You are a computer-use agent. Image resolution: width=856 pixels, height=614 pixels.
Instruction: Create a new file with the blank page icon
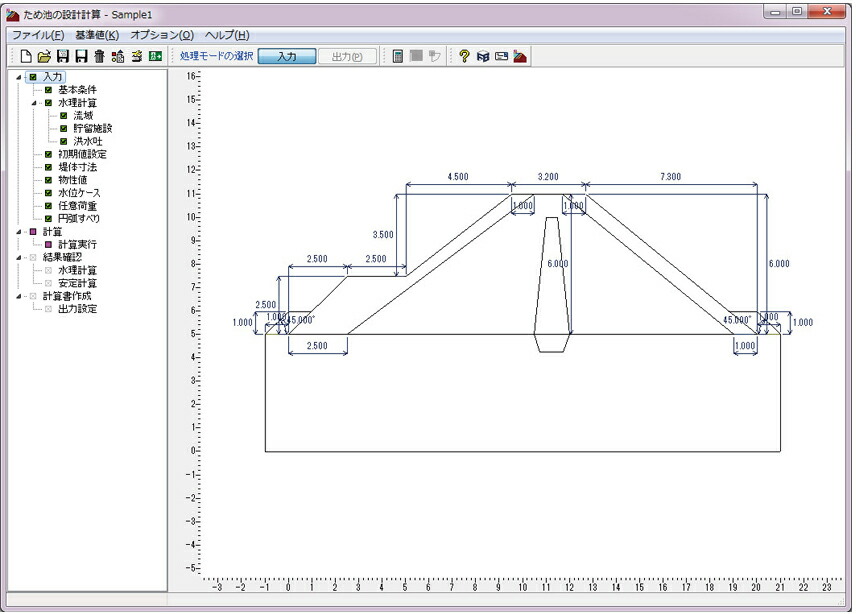coord(26,56)
